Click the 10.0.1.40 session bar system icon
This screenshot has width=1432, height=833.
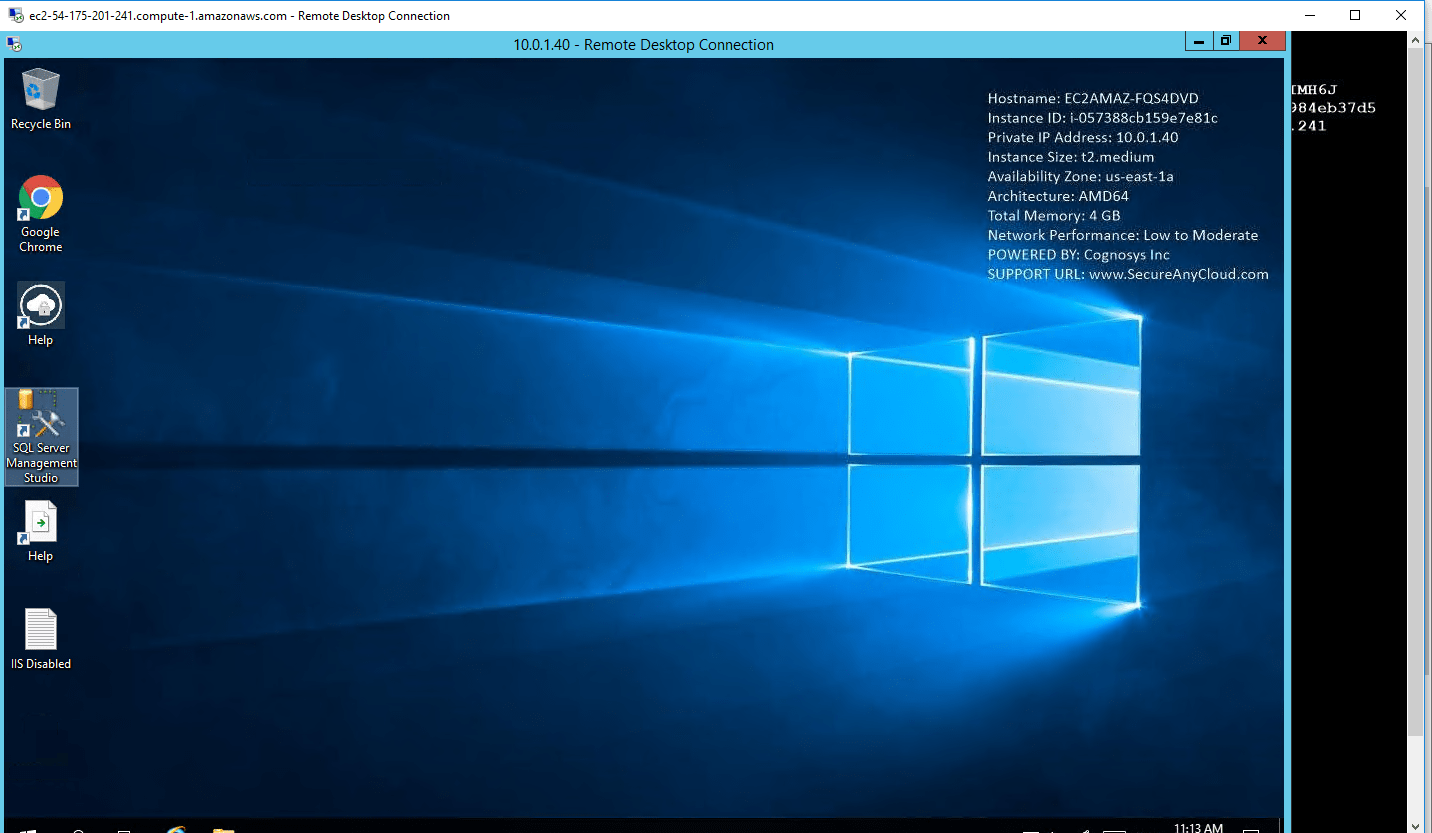[x=14, y=44]
